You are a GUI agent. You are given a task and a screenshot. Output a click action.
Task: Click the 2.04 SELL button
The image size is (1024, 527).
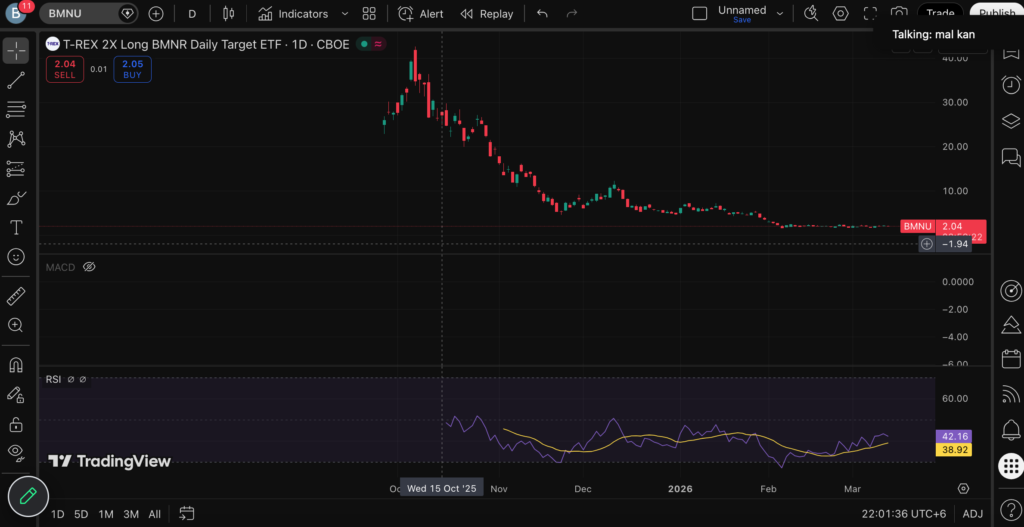[x=65, y=68]
